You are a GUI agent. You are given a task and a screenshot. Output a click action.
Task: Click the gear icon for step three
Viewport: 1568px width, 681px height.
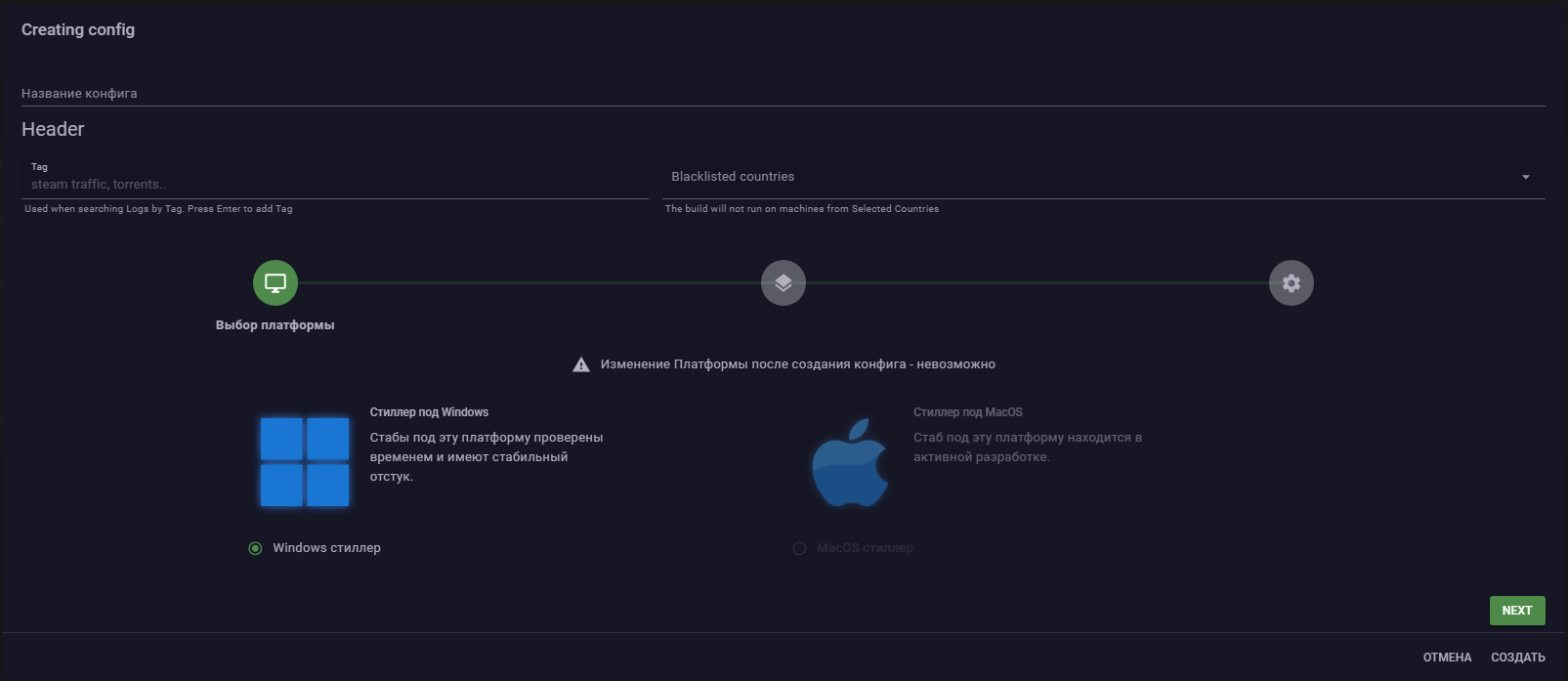point(1291,283)
